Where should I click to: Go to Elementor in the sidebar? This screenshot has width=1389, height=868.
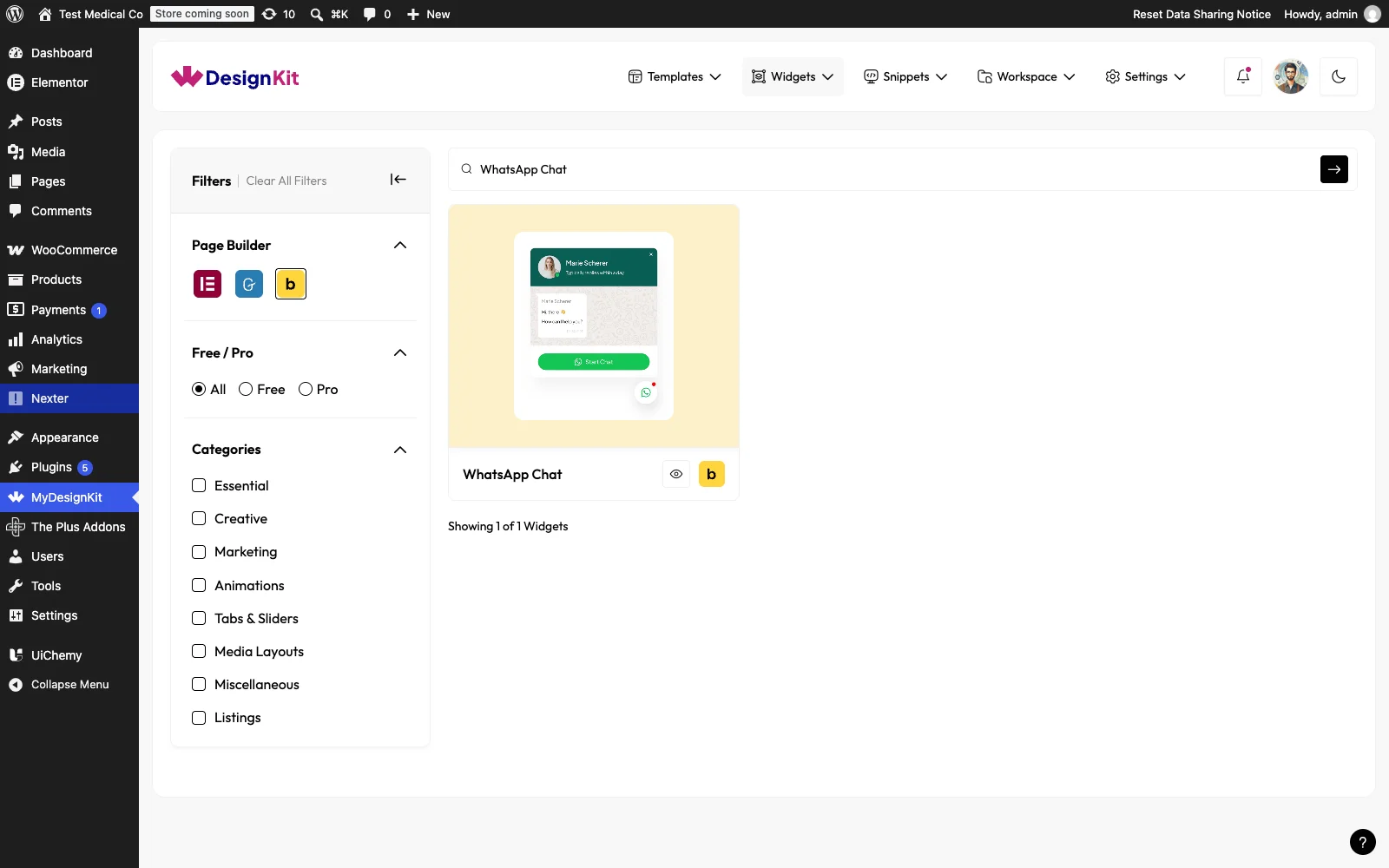(x=69, y=82)
